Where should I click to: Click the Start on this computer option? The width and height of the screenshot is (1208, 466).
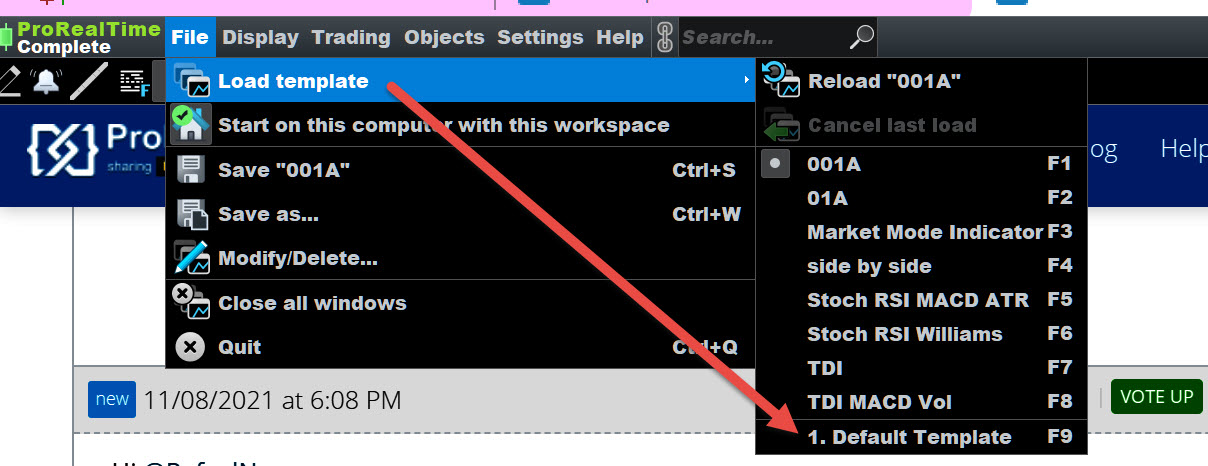click(x=443, y=125)
